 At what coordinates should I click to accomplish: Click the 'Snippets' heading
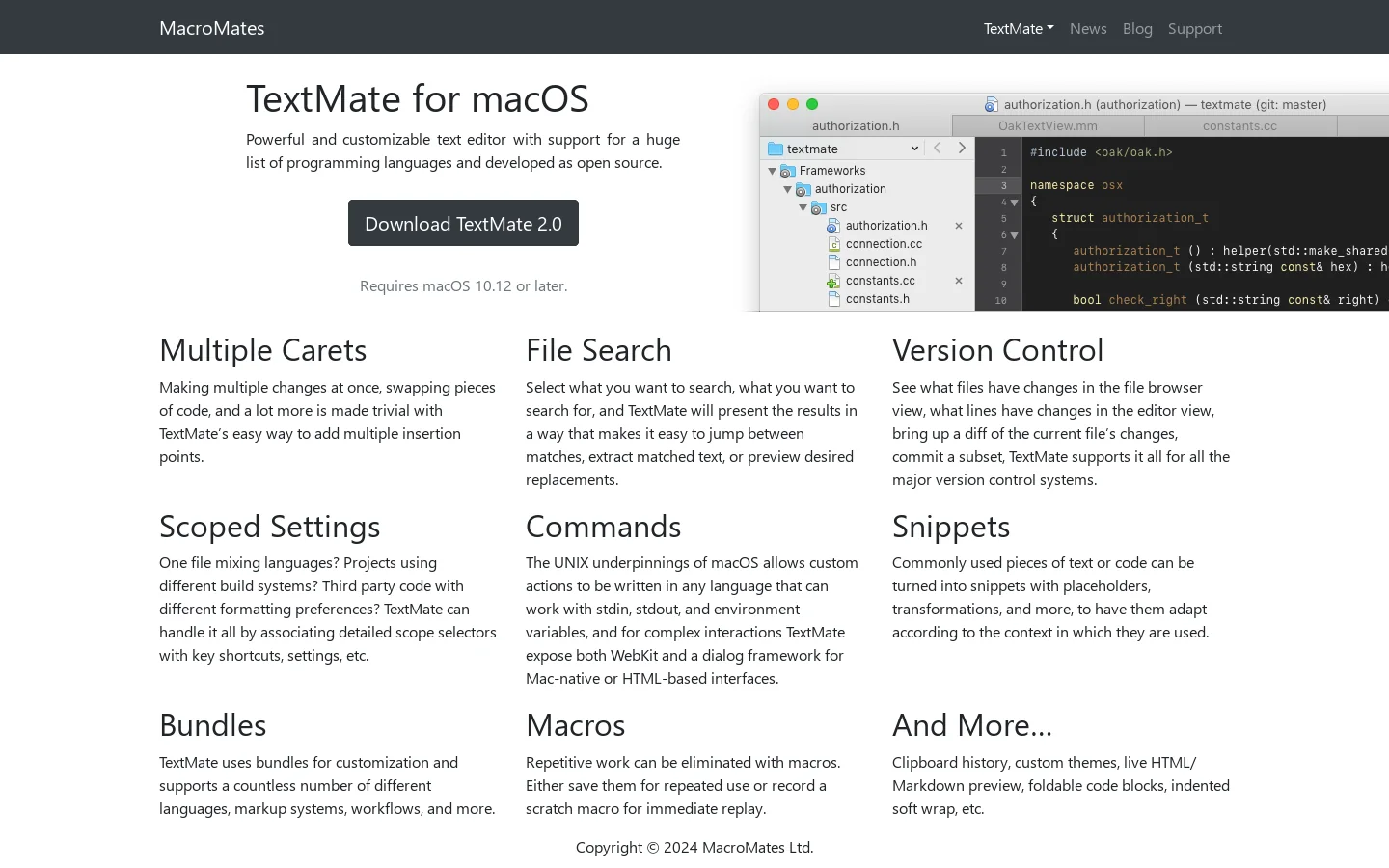951,527
